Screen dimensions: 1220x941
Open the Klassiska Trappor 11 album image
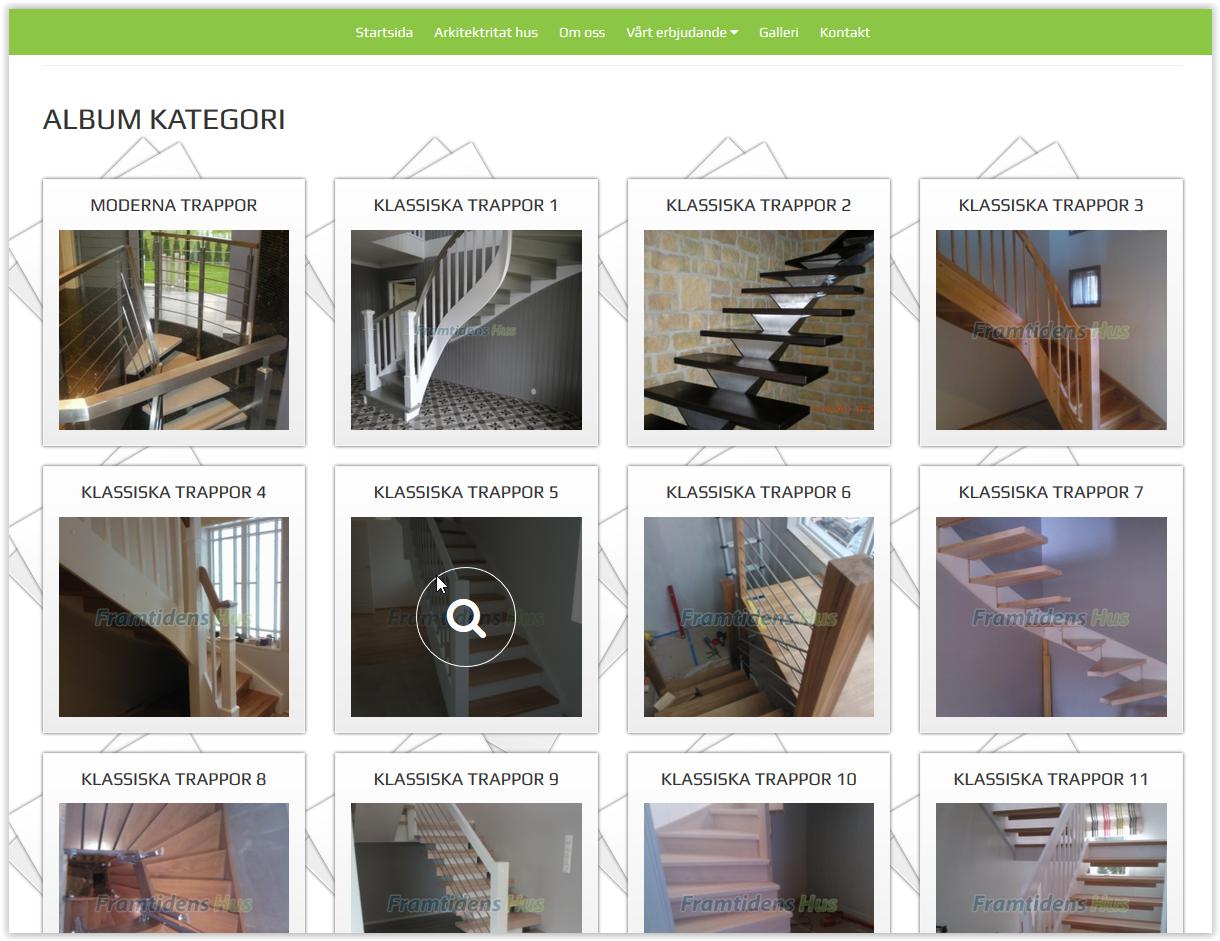point(1051,868)
